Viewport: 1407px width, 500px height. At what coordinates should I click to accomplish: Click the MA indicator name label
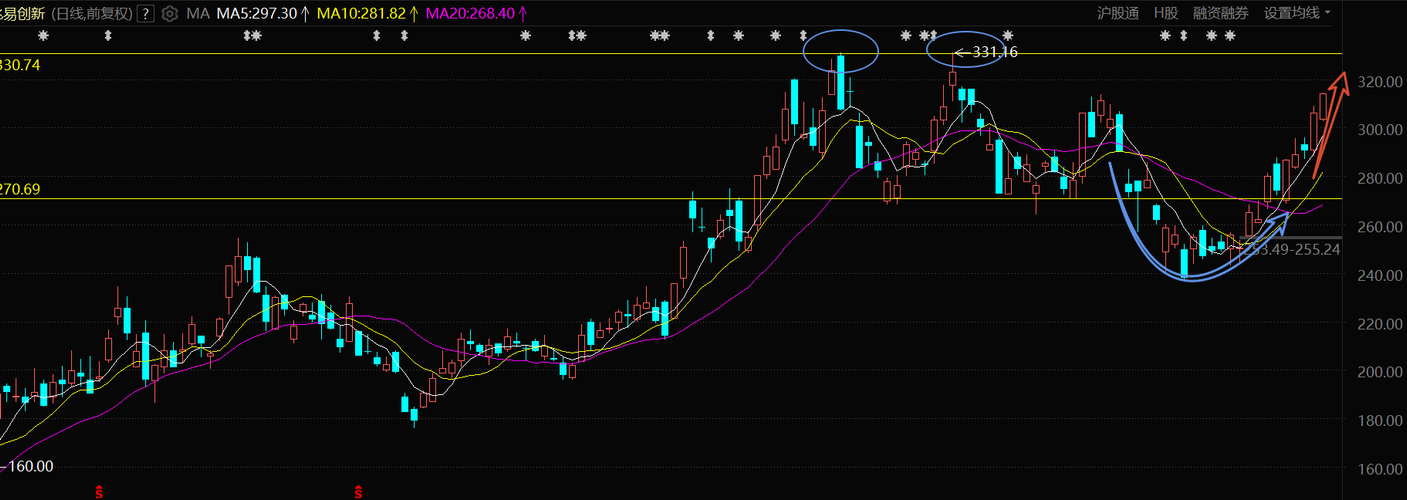tap(196, 13)
